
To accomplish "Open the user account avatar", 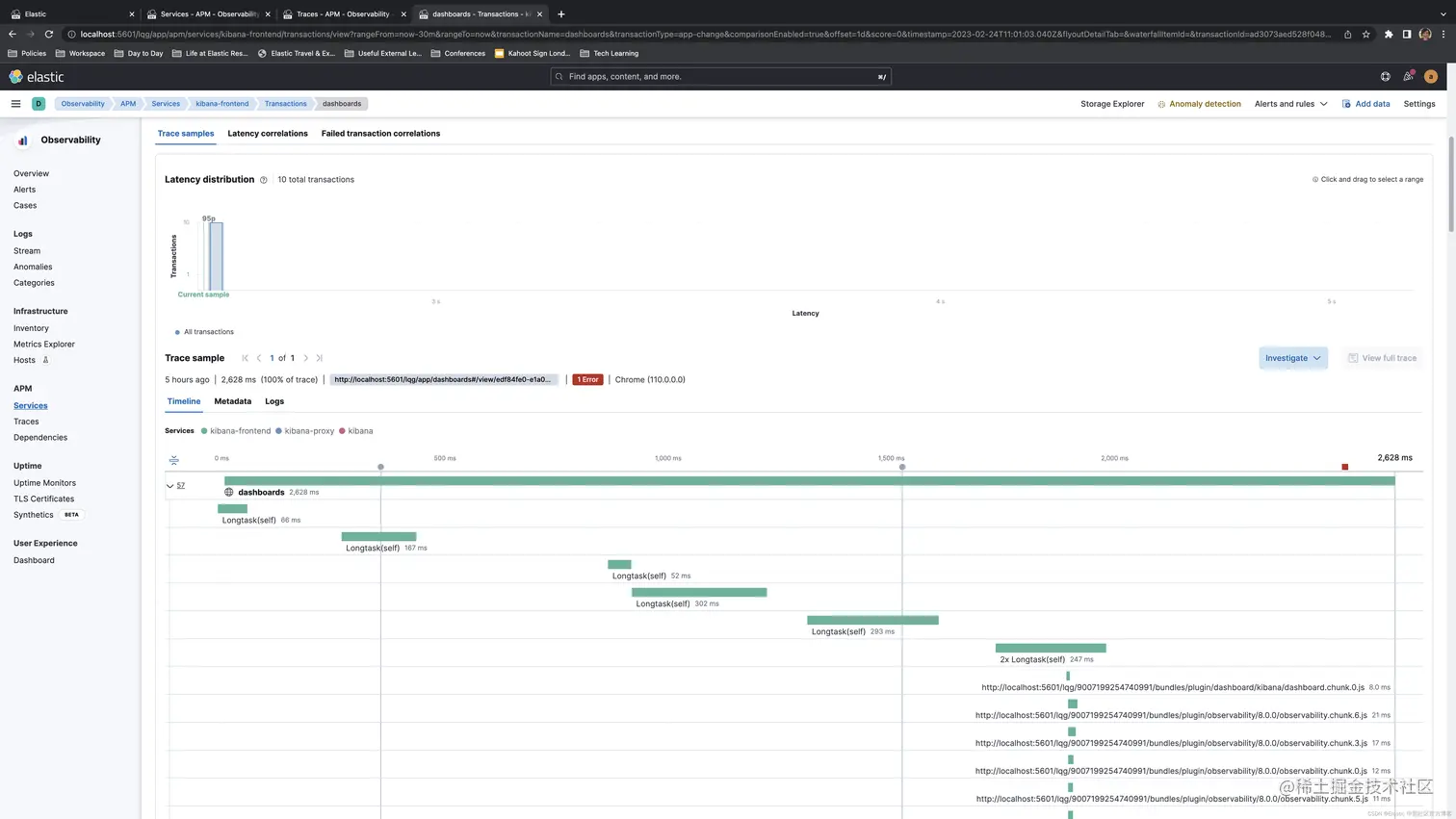I will pos(1431,77).
